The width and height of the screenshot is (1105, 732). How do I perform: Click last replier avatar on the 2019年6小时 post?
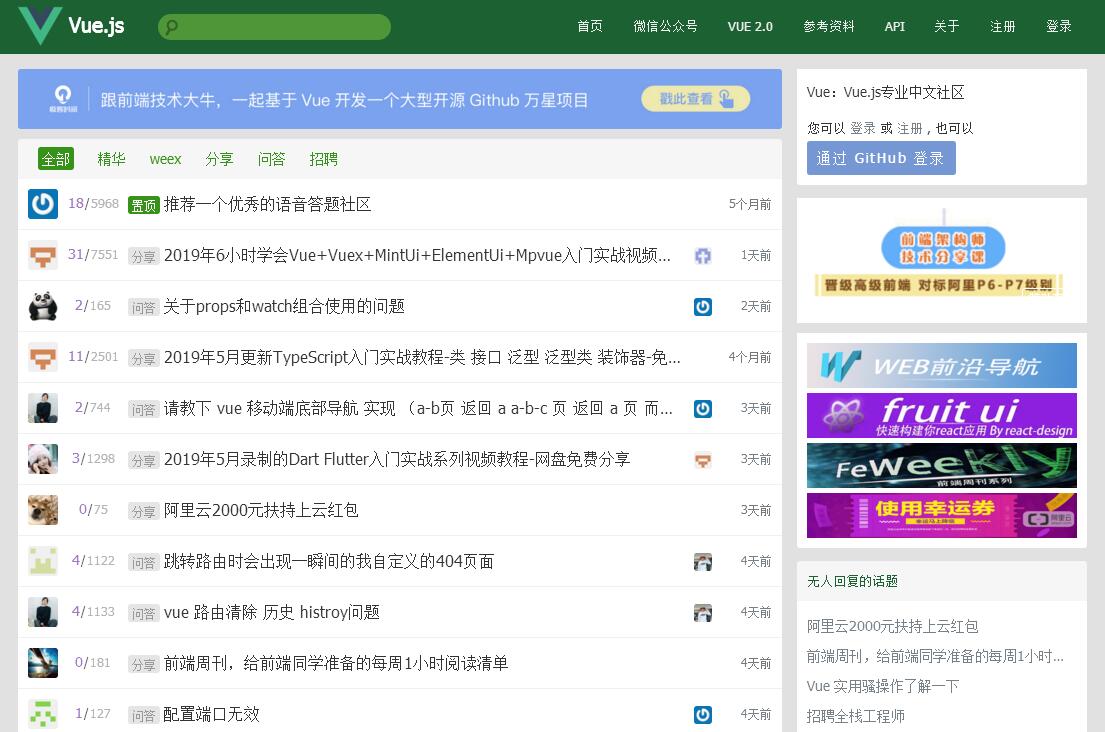click(703, 256)
